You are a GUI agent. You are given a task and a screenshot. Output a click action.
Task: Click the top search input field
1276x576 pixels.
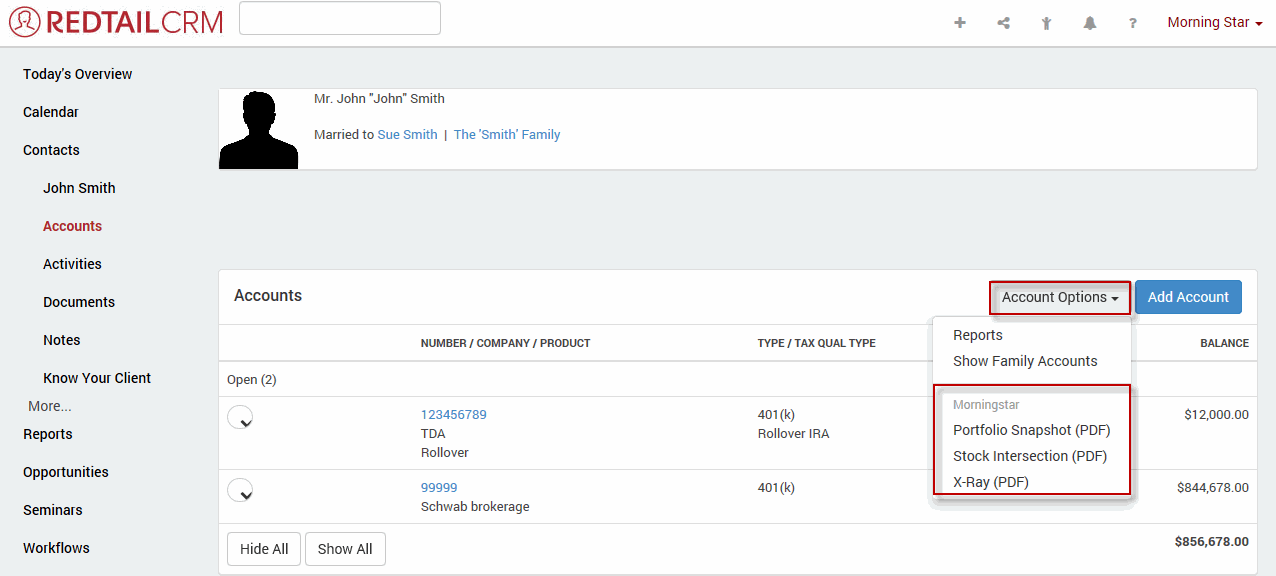click(339, 19)
